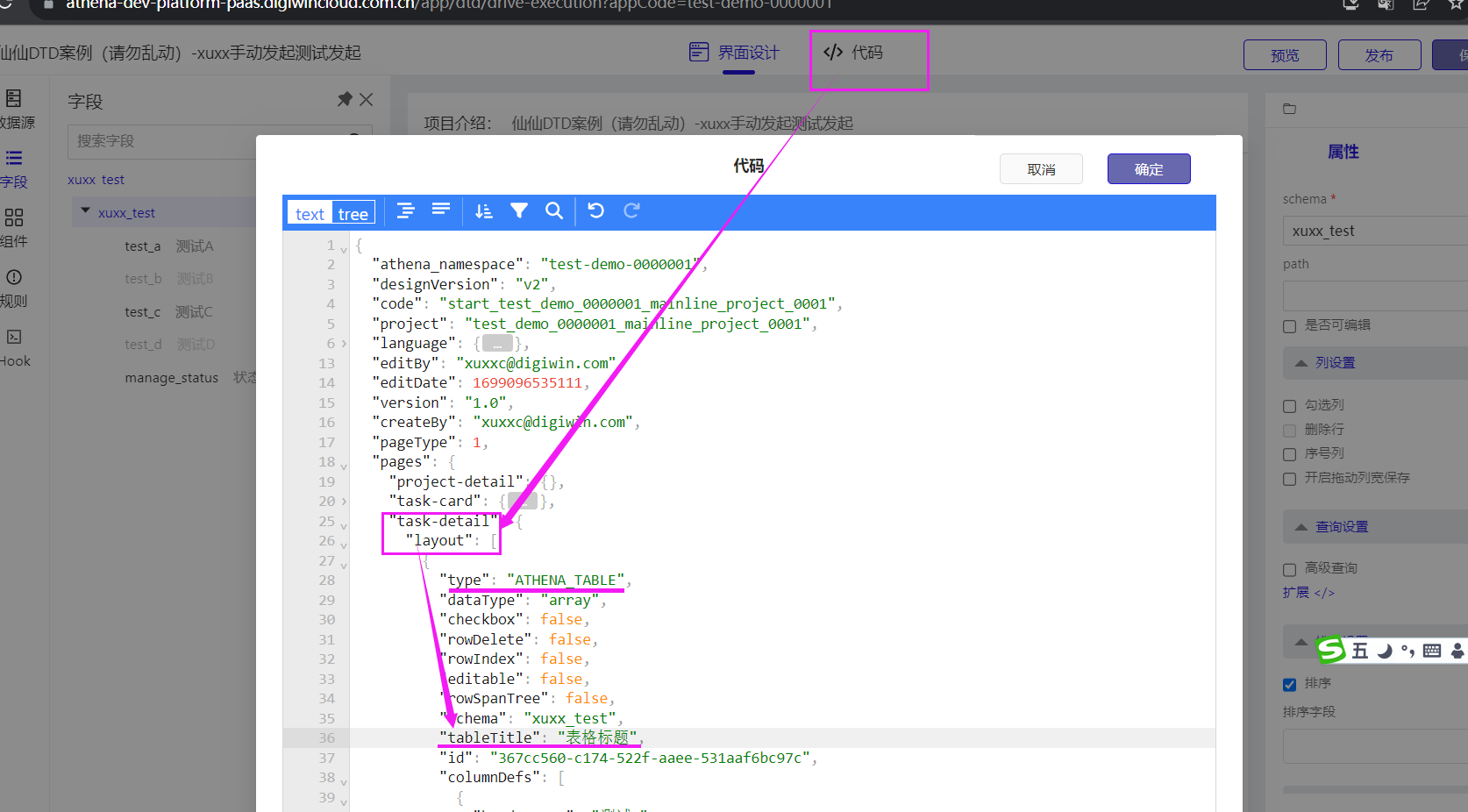Open the 字段 fields sidebar icon
1468x812 pixels.
(14, 169)
